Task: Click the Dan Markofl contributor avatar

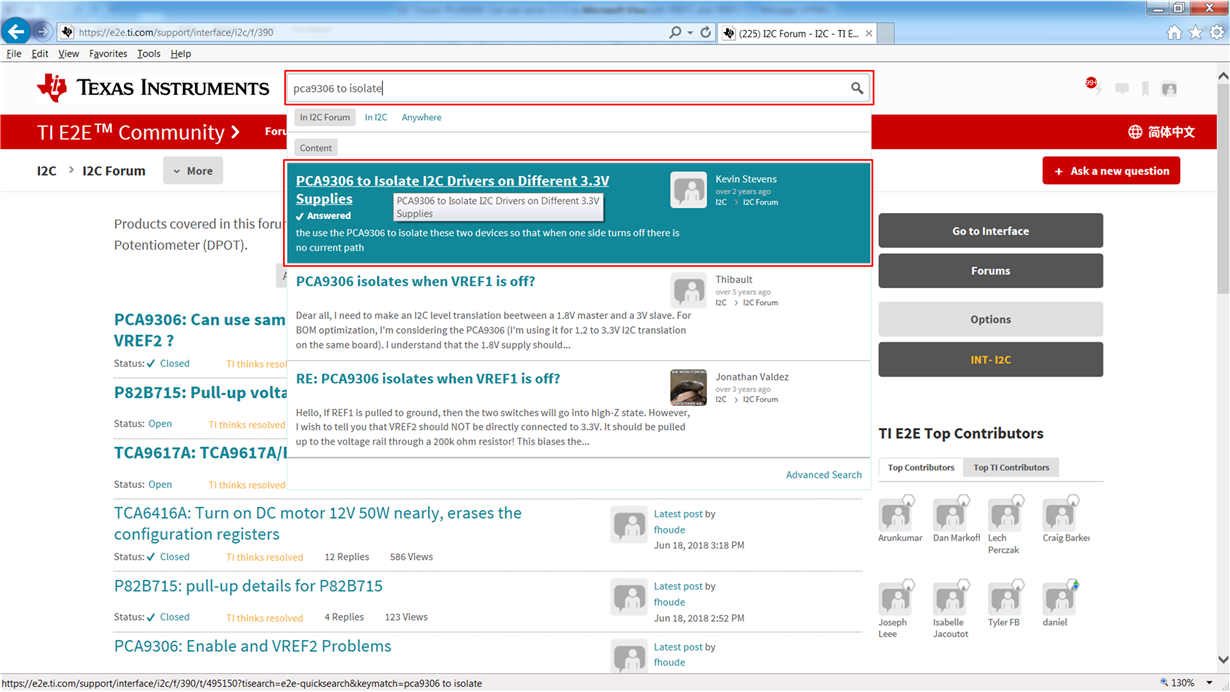Action: tap(950, 515)
